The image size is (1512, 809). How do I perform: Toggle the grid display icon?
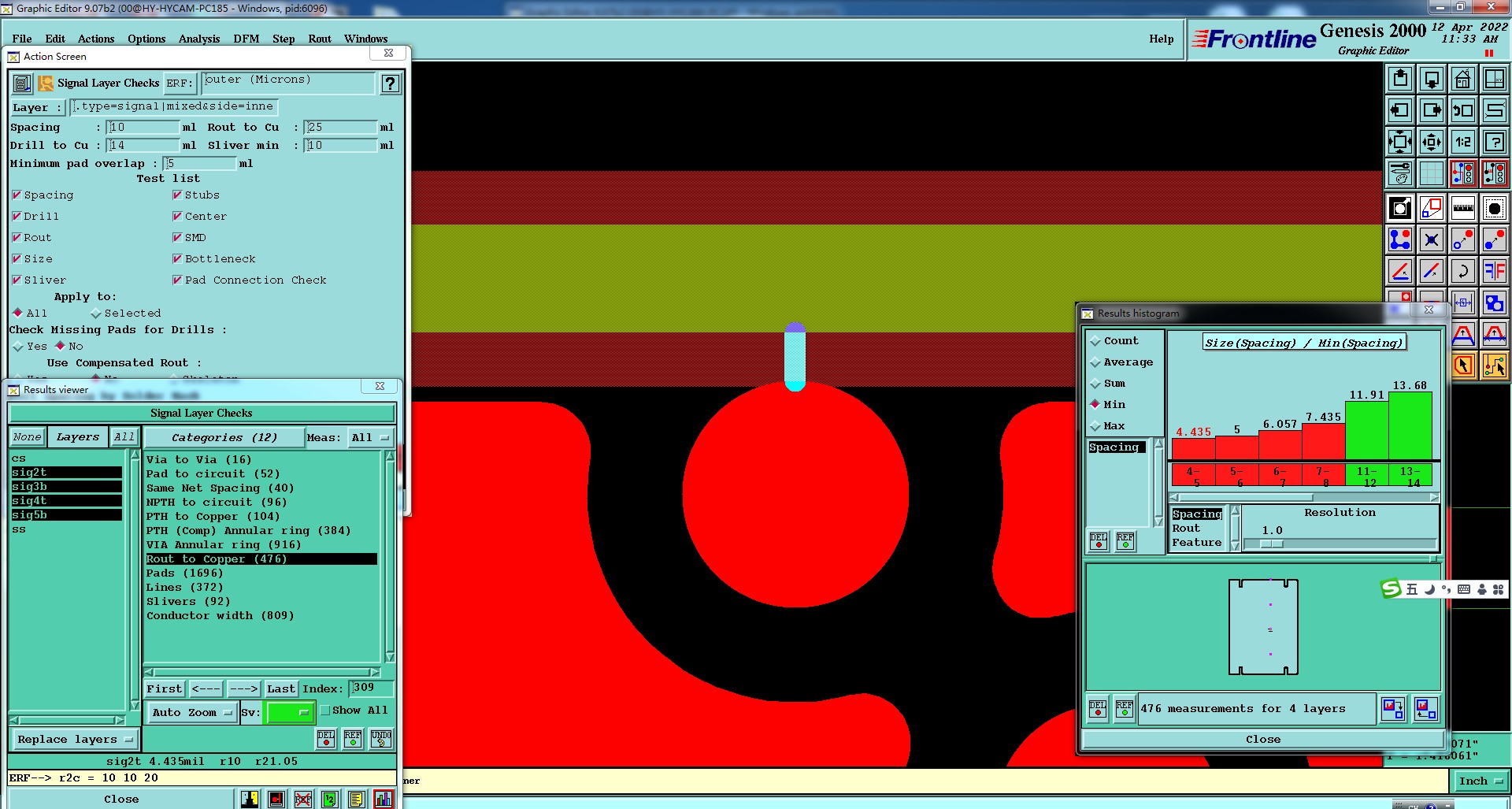coord(1431,173)
